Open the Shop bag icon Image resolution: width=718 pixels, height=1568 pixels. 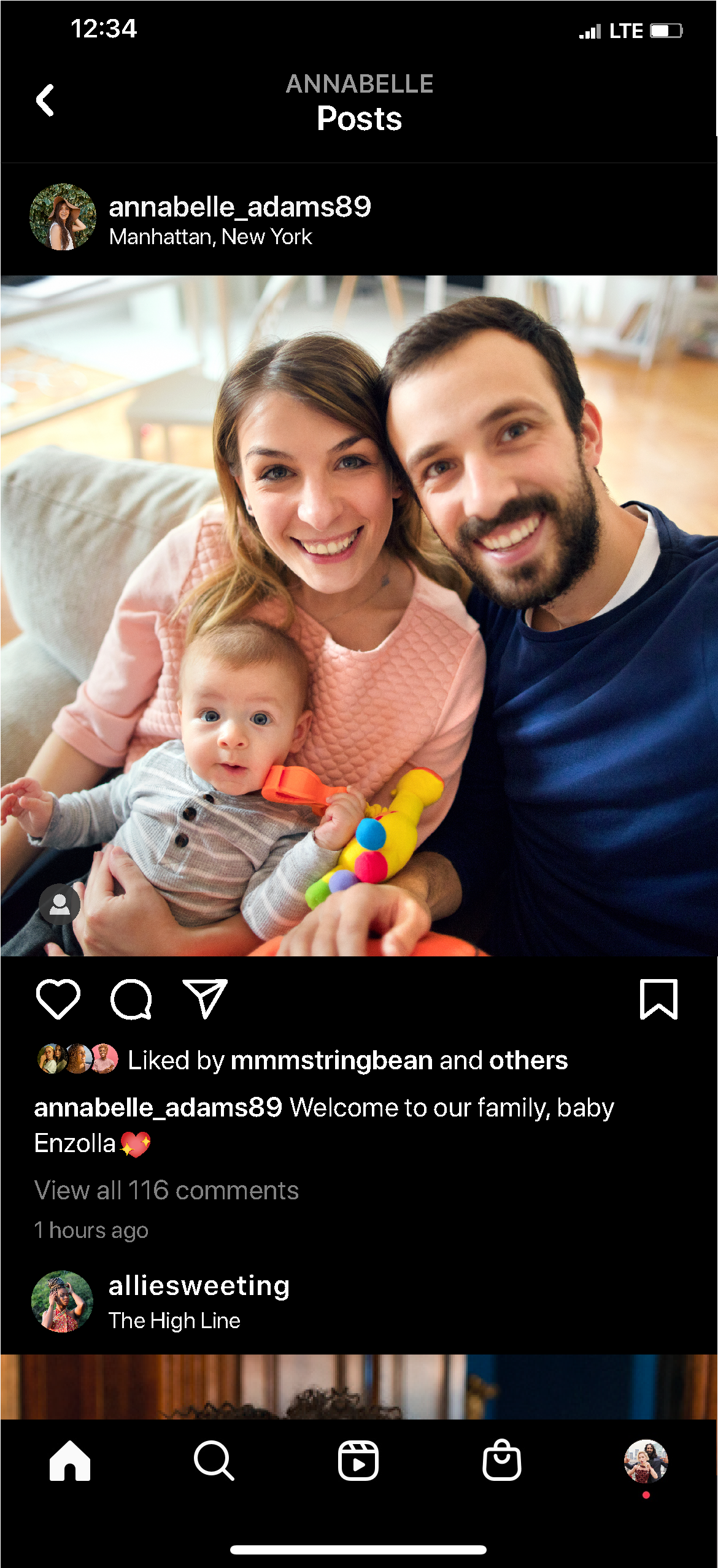[502, 1460]
